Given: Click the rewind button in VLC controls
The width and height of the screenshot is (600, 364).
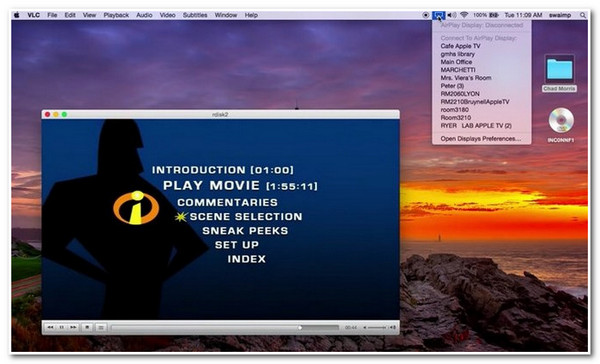Looking at the screenshot, I should coord(50,327).
